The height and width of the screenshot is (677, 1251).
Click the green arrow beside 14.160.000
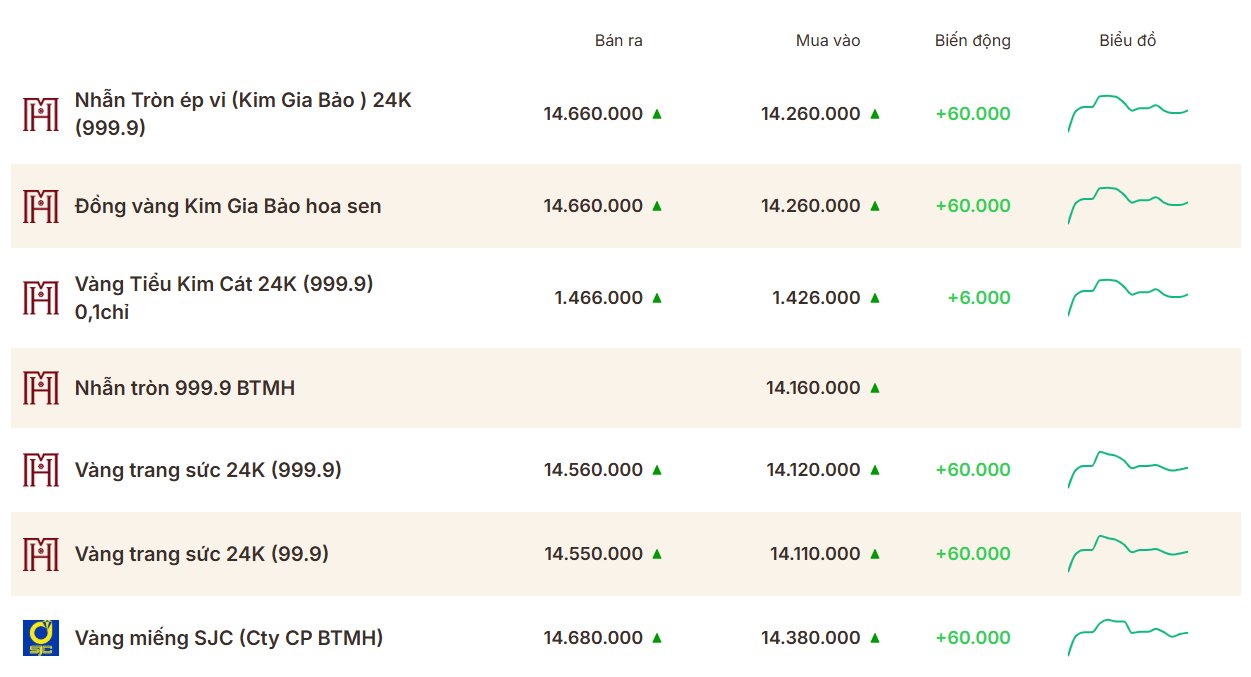875,387
